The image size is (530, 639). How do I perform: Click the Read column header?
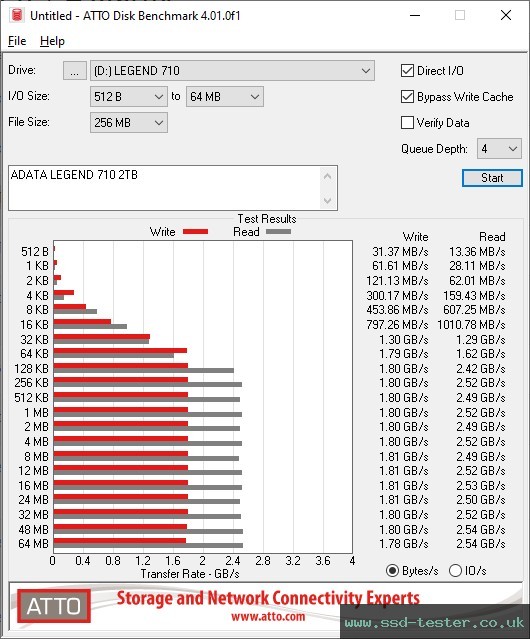(492, 237)
